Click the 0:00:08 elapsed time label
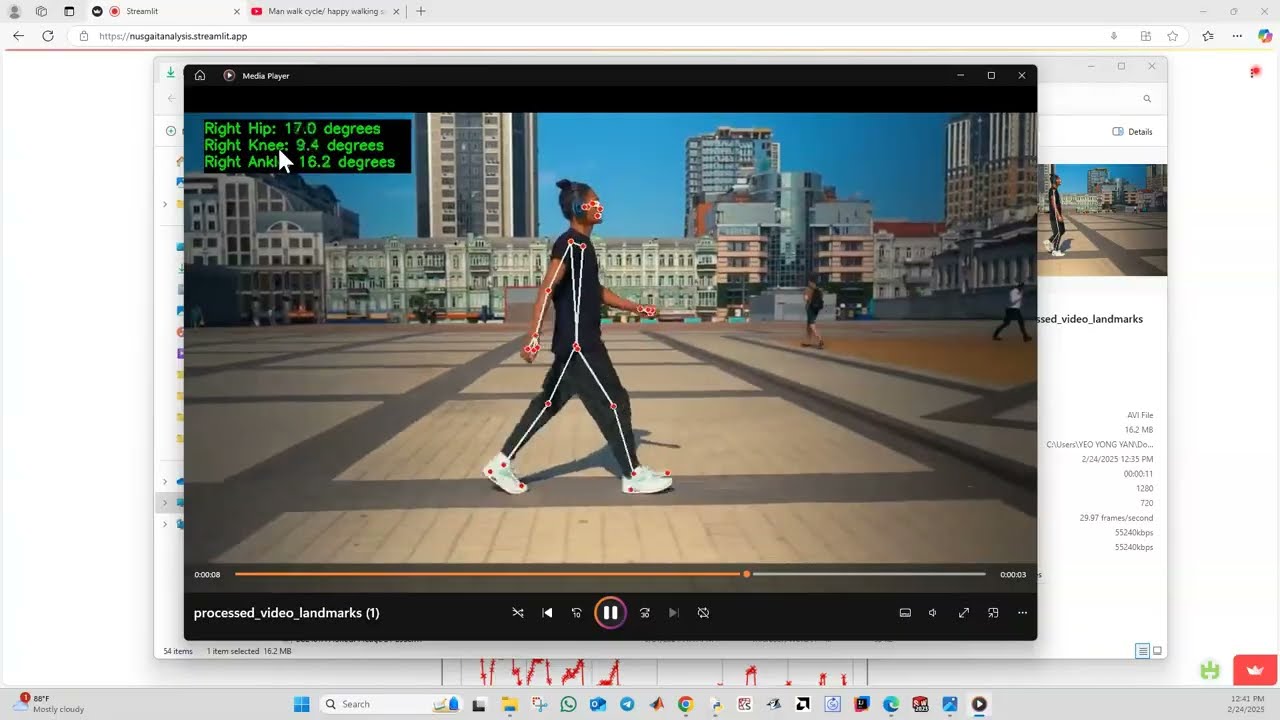Viewport: 1280px width, 720px height. tap(207, 575)
